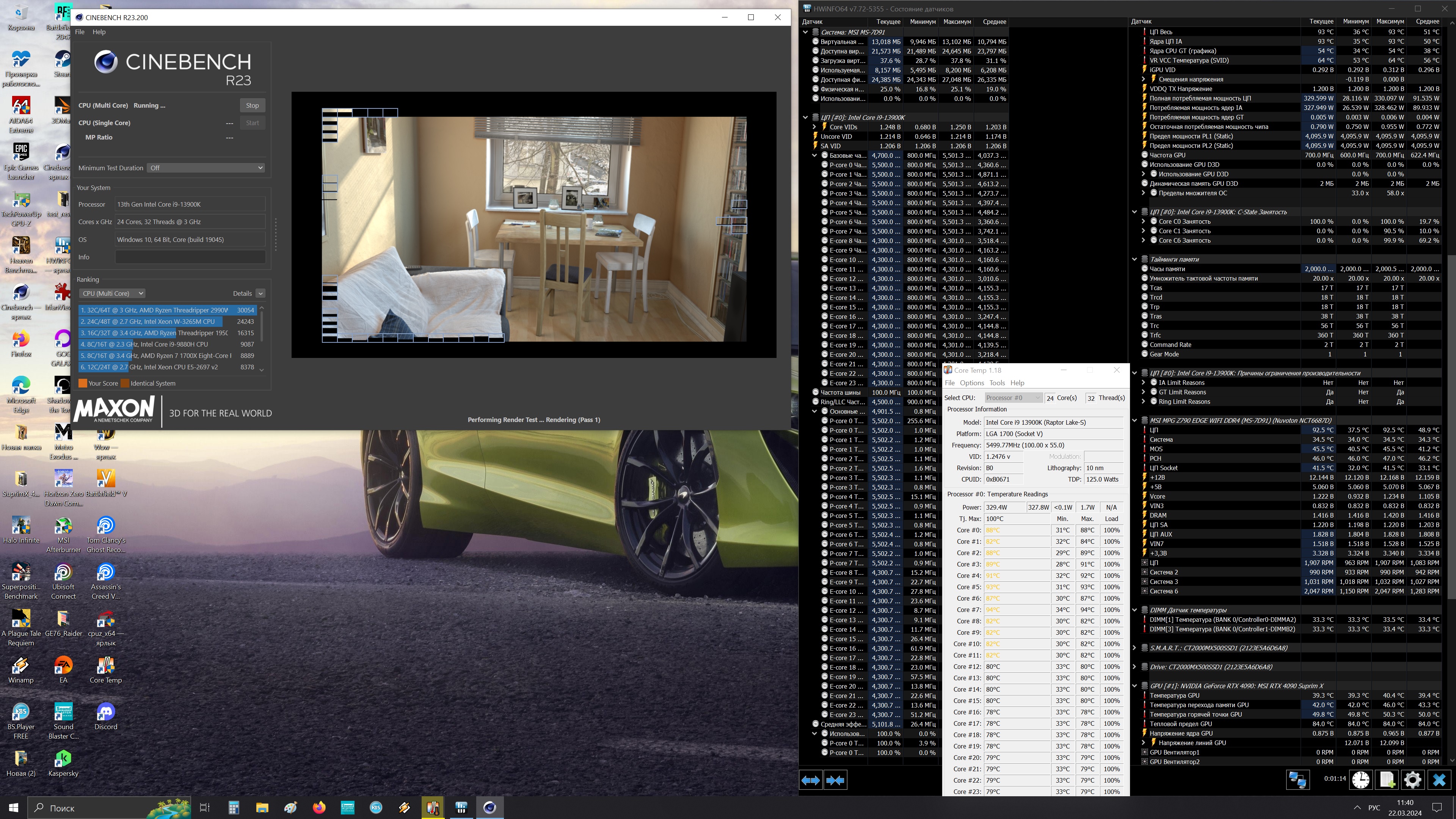Open Cinebench File menu
This screenshot has height=819, width=1456.
pyautogui.click(x=80, y=31)
